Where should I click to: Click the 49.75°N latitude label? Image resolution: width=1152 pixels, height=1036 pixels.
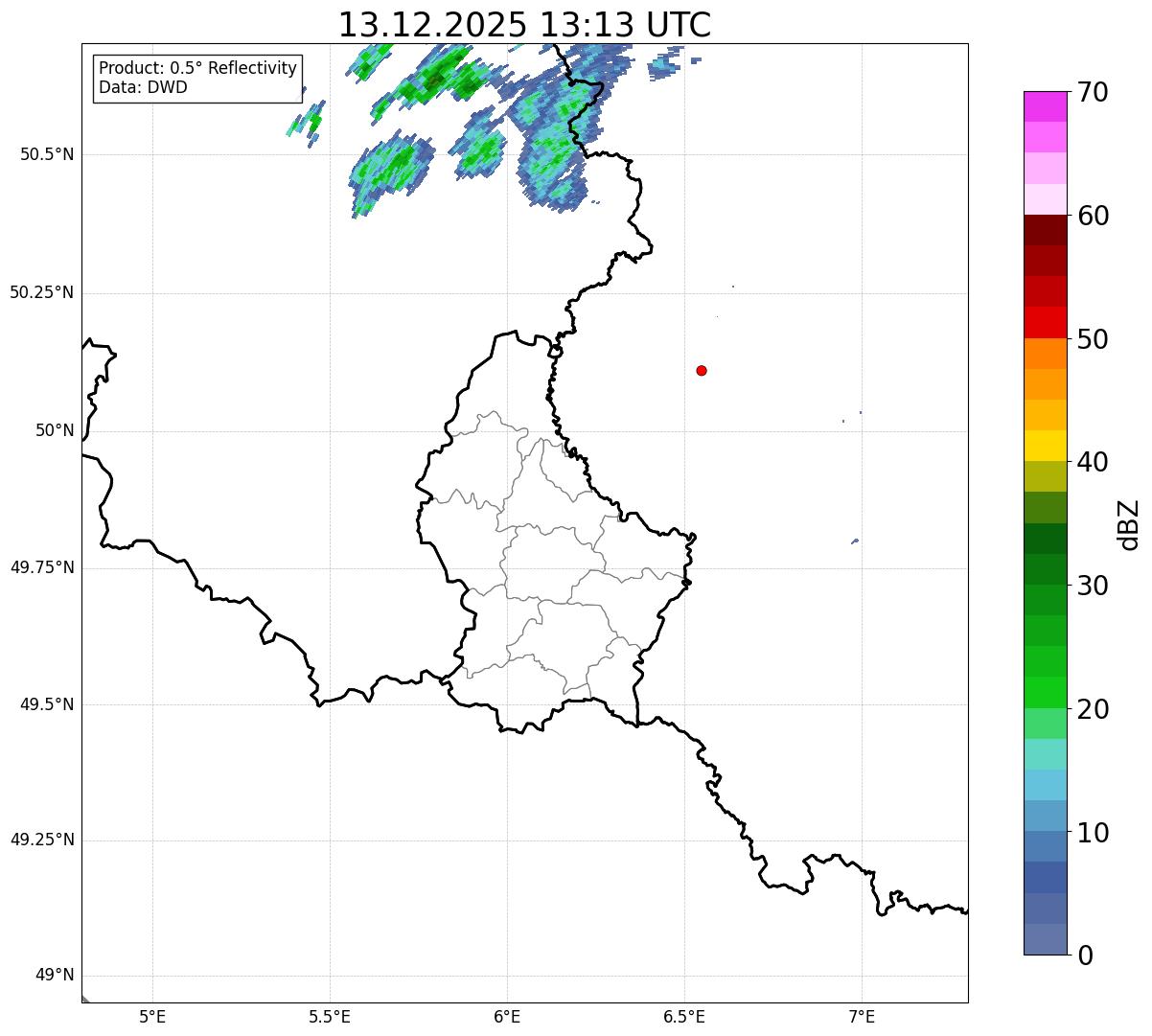point(41,567)
